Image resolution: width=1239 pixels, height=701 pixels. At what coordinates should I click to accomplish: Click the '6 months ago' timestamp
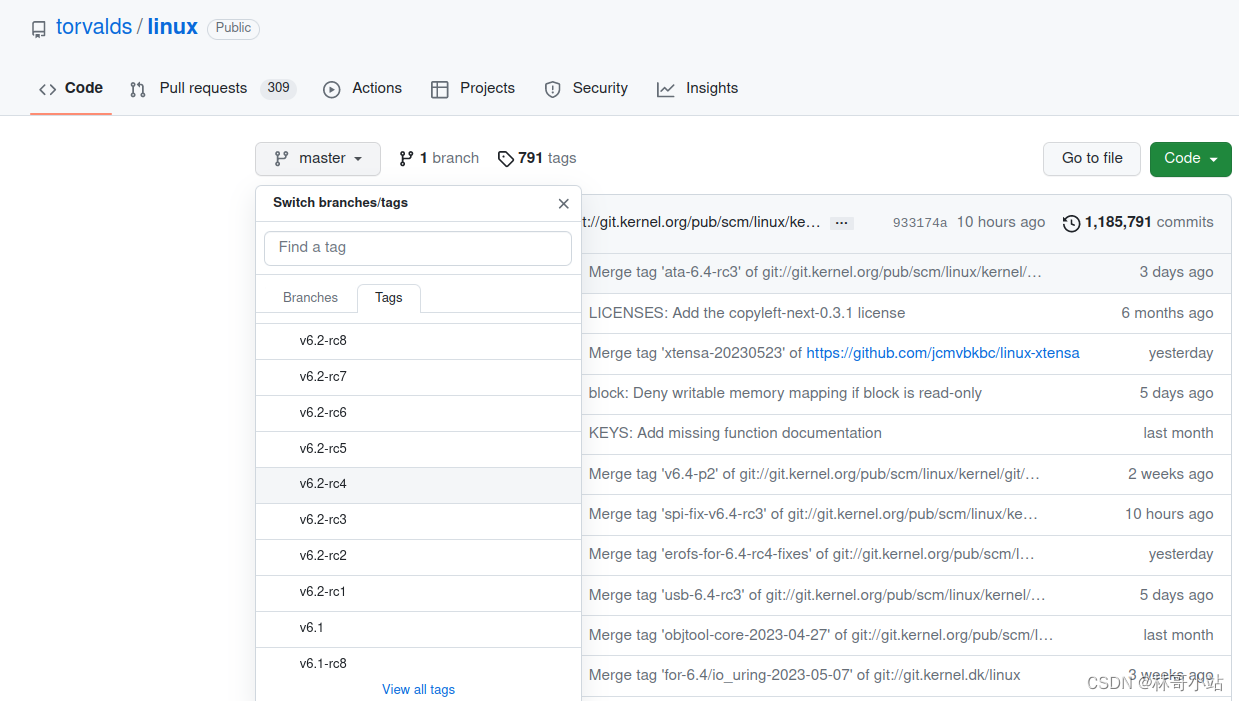[x=1167, y=313]
